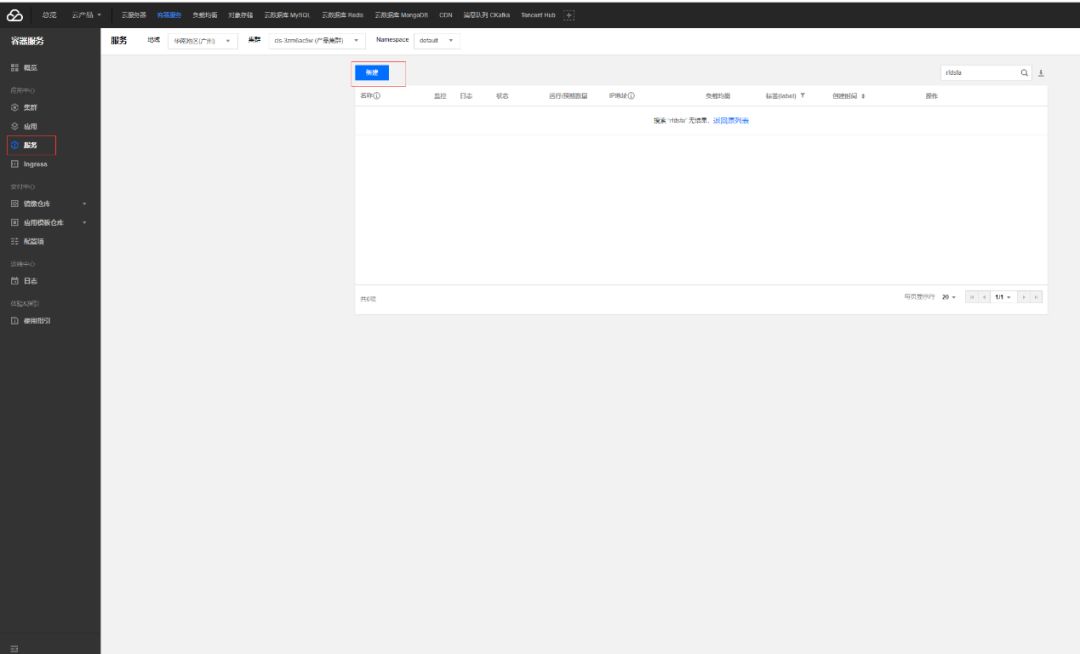Collapse the sidebar using bottom icon
The height and width of the screenshot is (654, 1080).
[14, 648]
